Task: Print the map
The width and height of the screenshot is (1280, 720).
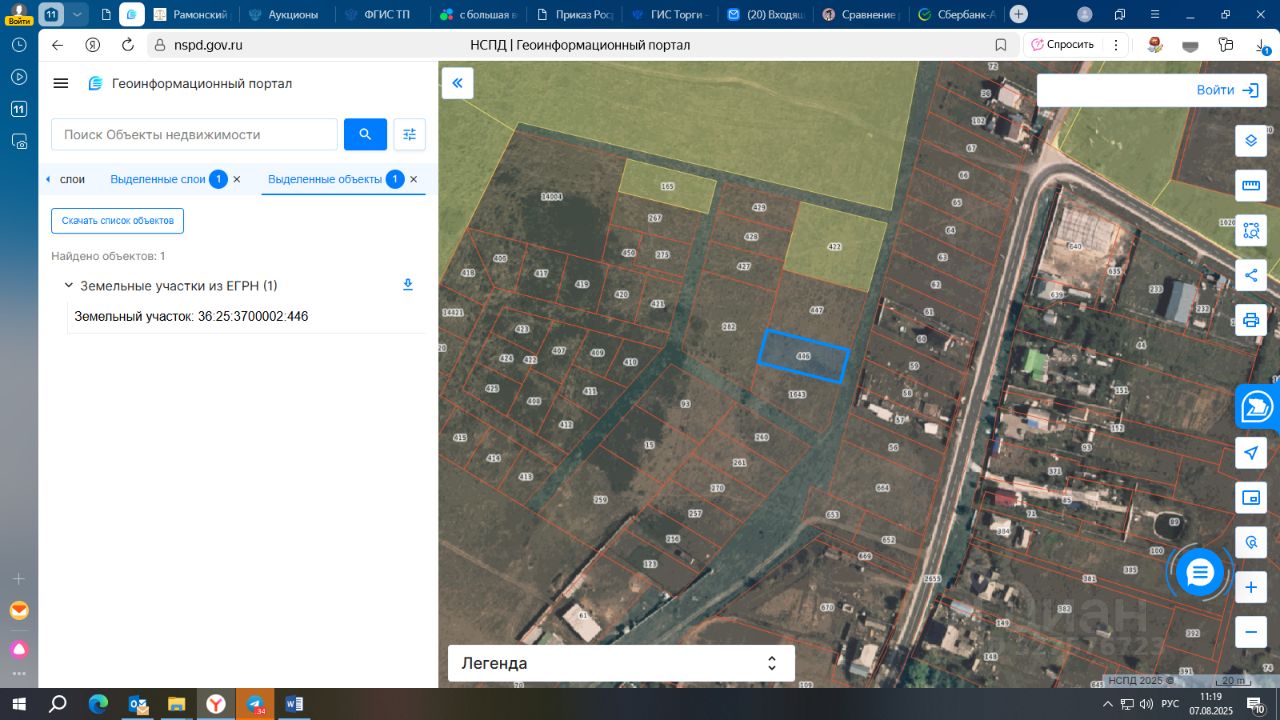Action: click(1250, 320)
